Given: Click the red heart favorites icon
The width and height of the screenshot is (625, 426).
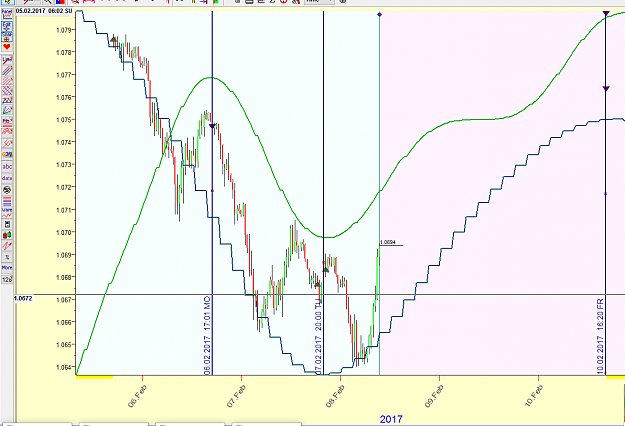Looking at the screenshot, I should 7,47.
